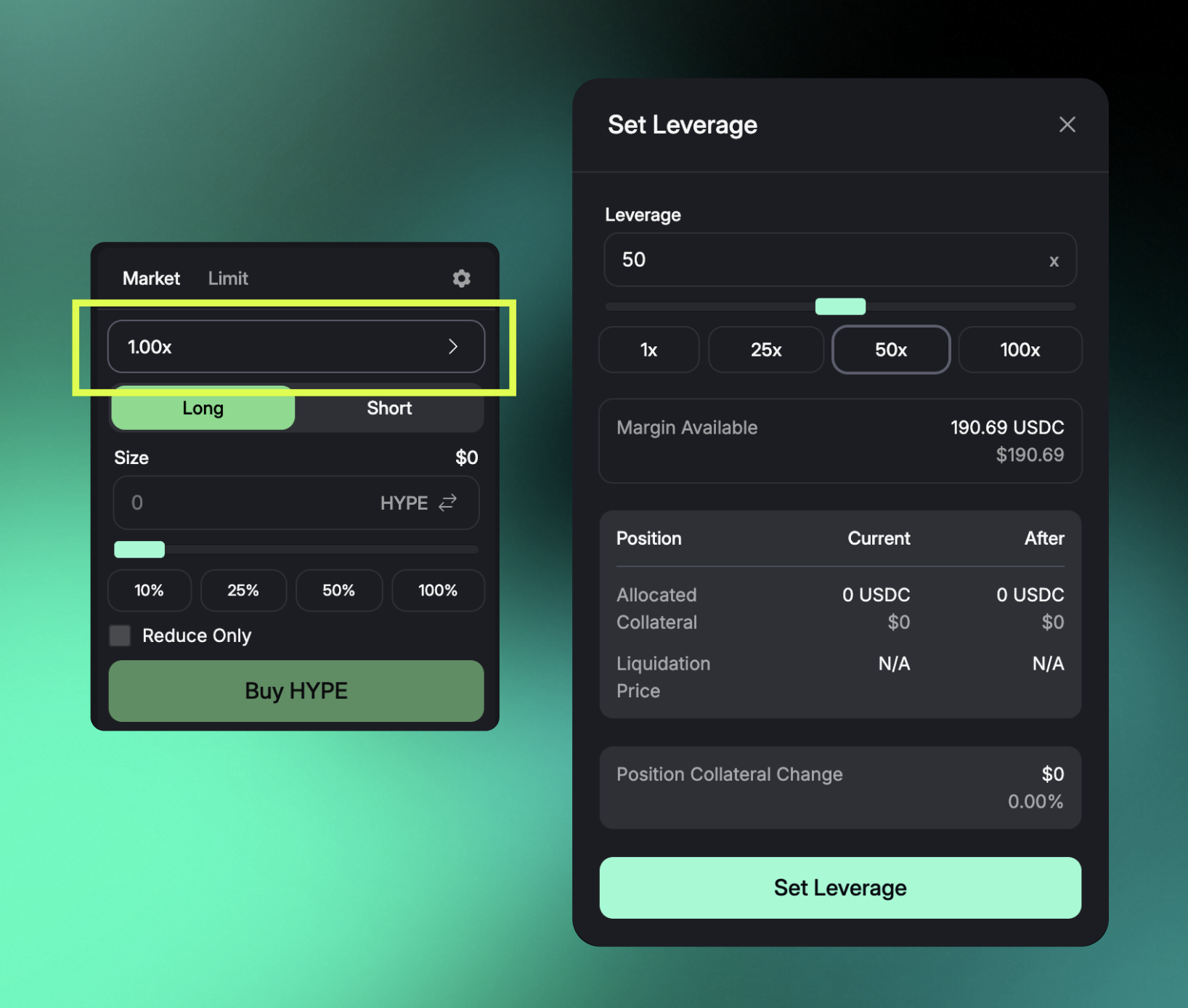Viewport: 1188px width, 1008px height.
Task: Set order size to 50%
Action: [338, 590]
